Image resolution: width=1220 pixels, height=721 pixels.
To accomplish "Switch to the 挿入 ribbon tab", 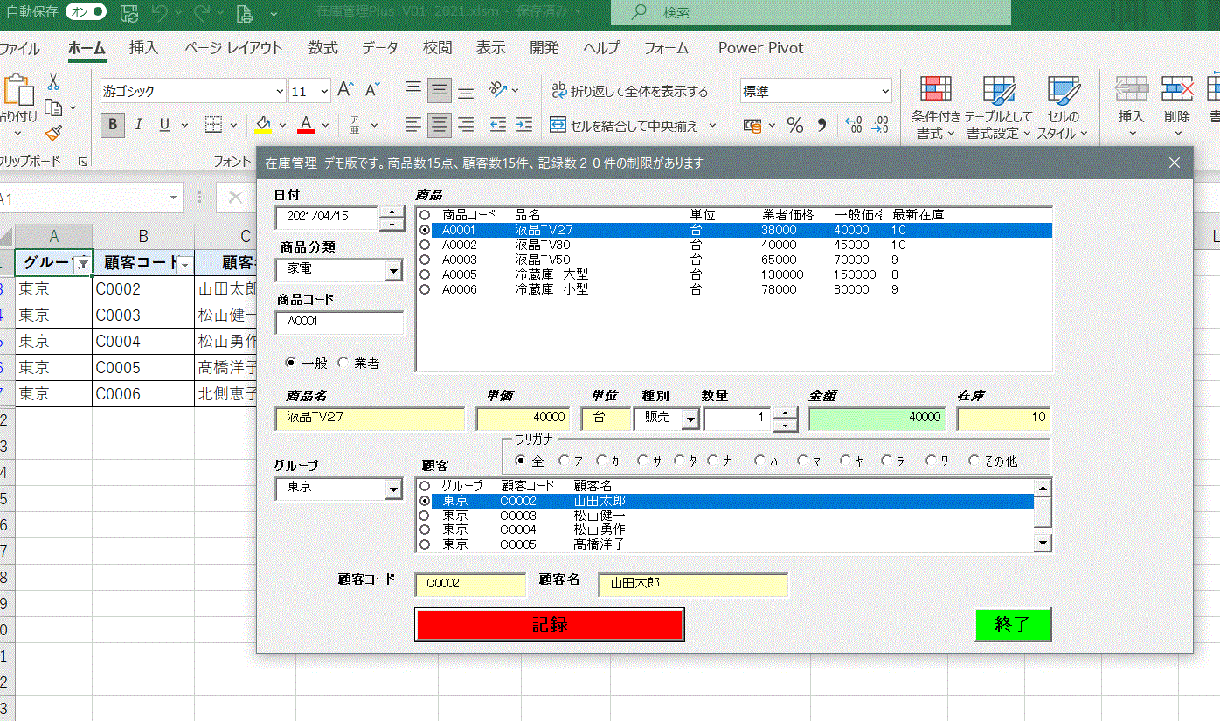I will [x=143, y=48].
